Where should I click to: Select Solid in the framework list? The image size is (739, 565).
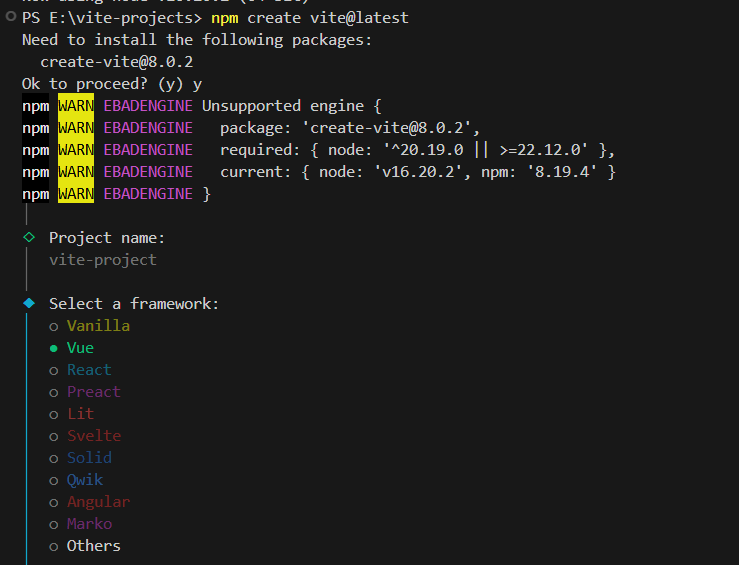pyautogui.click(x=81, y=458)
